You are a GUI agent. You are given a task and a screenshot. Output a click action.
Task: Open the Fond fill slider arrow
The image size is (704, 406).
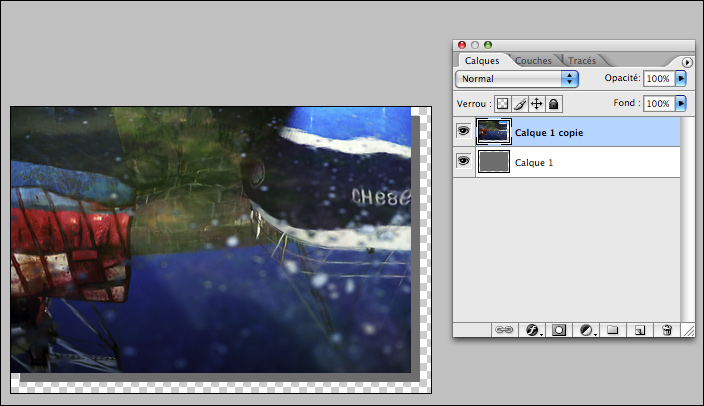click(x=682, y=103)
